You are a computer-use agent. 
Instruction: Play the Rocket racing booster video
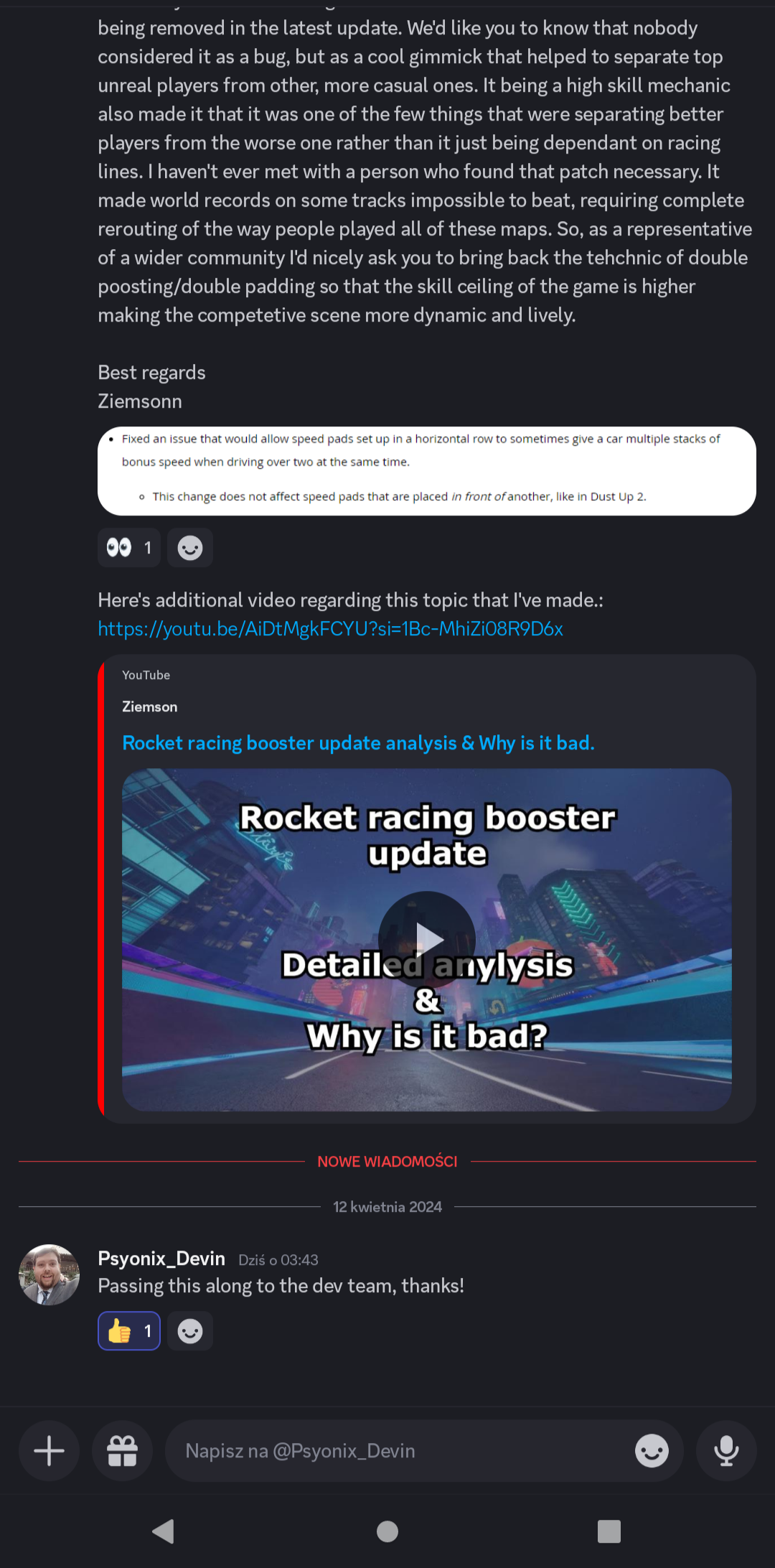(x=427, y=939)
